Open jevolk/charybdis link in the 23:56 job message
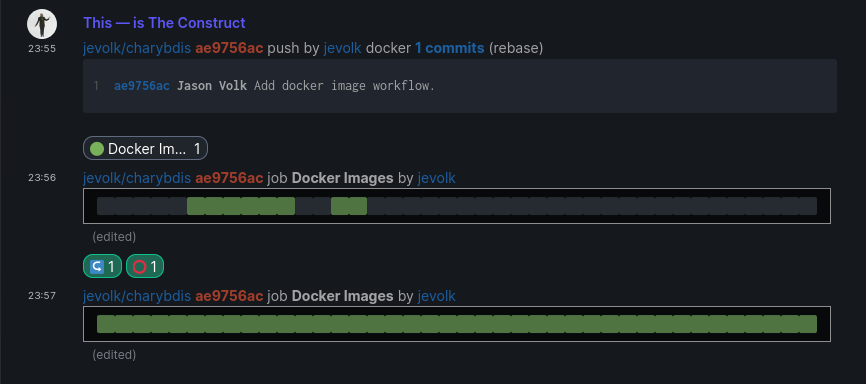Screen dimensions: 866x384 click(x=137, y=178)
